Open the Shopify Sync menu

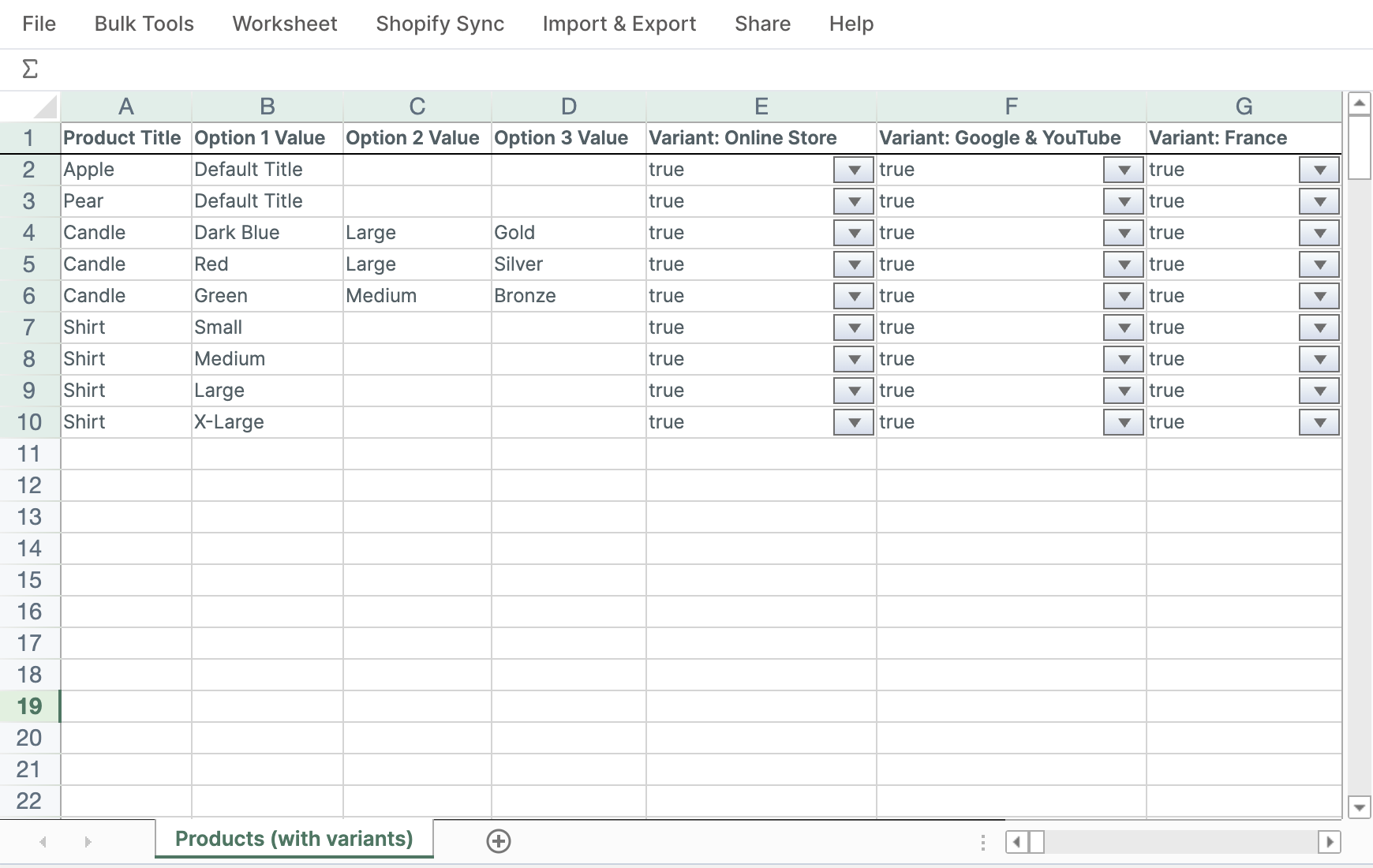click(x=440, y=24)
